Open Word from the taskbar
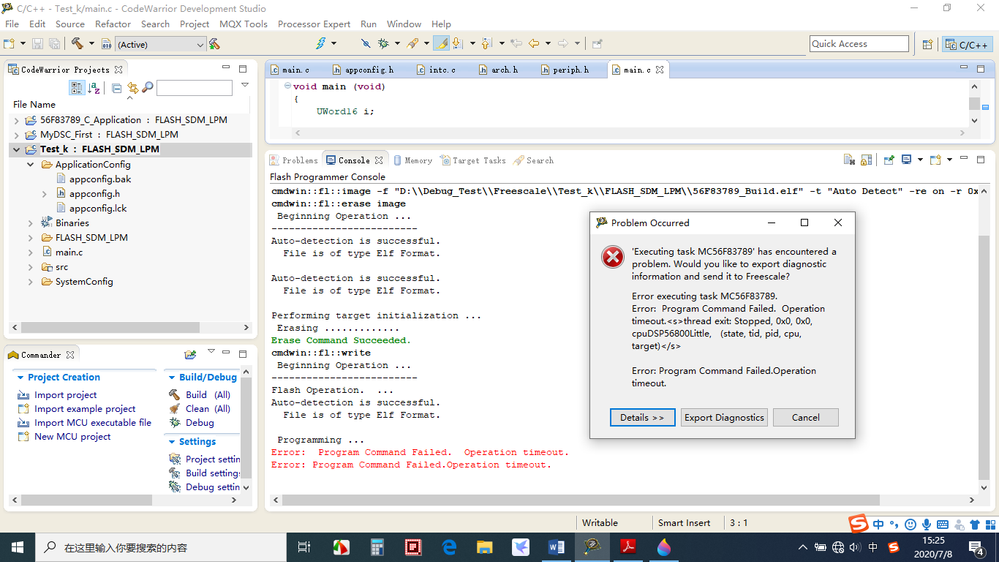Image resolution: width=999 pixels, height=562 pixels. pos(556,547)
